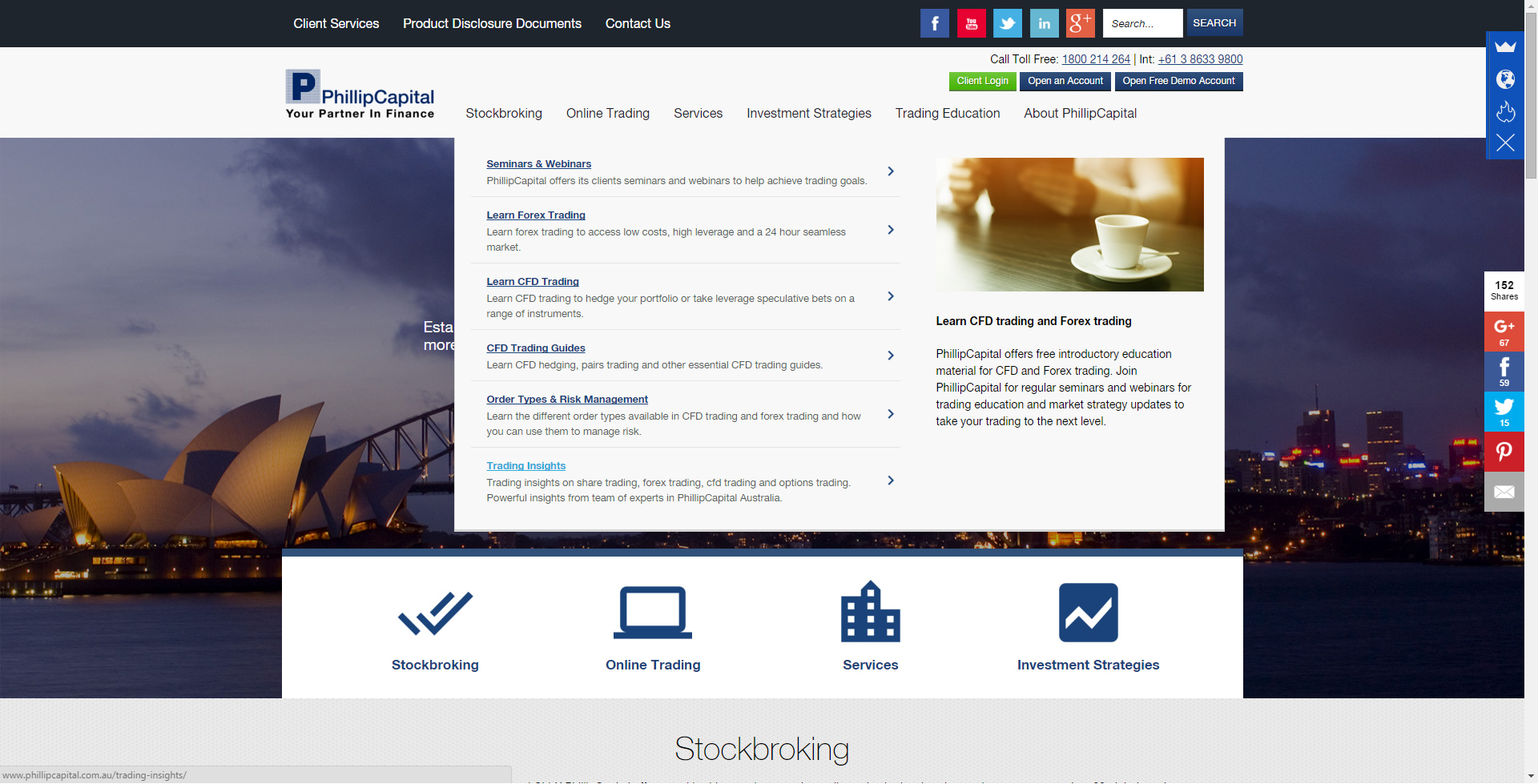1538x784 pixels.
Task: Click the Search input field
Action: 1141,23
